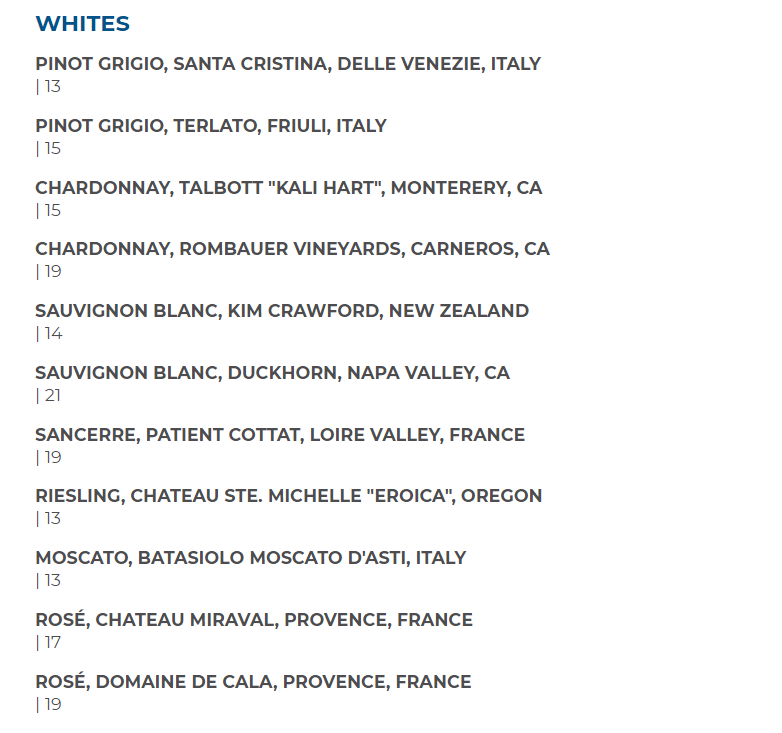The height and width of the screenshot is (733, 782).
Task: Click price 17 under Chateau Miraval
Action: click(52, 643)
